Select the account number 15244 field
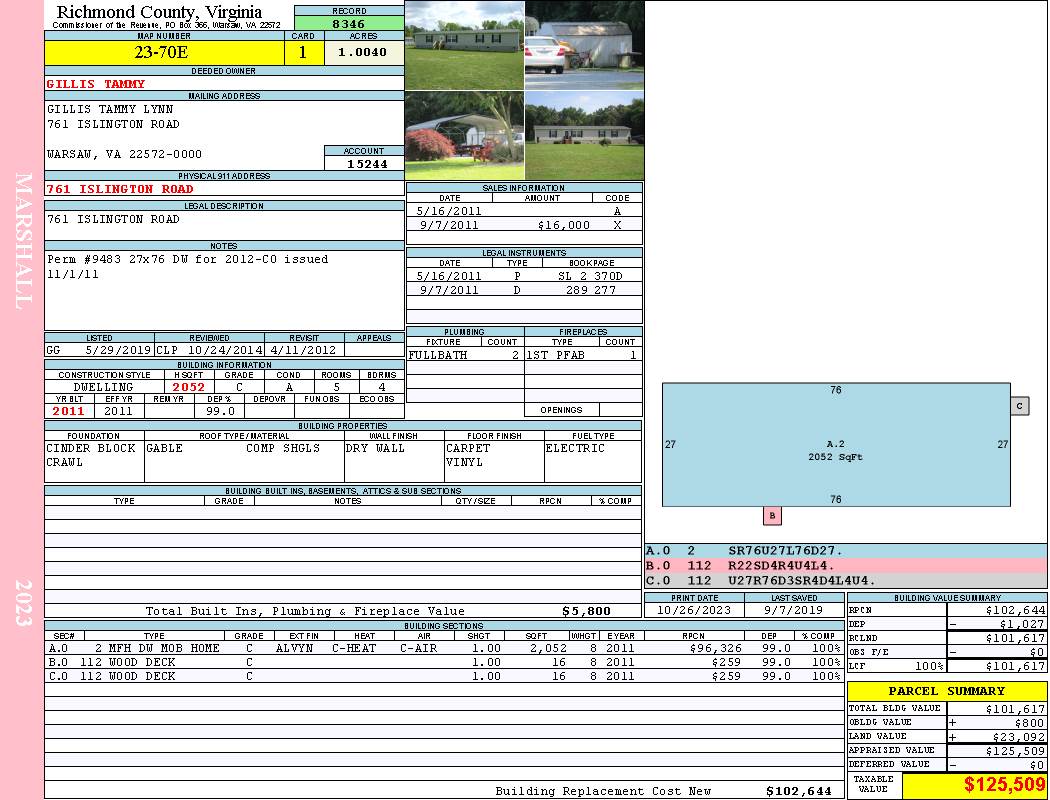 point(364,163)
